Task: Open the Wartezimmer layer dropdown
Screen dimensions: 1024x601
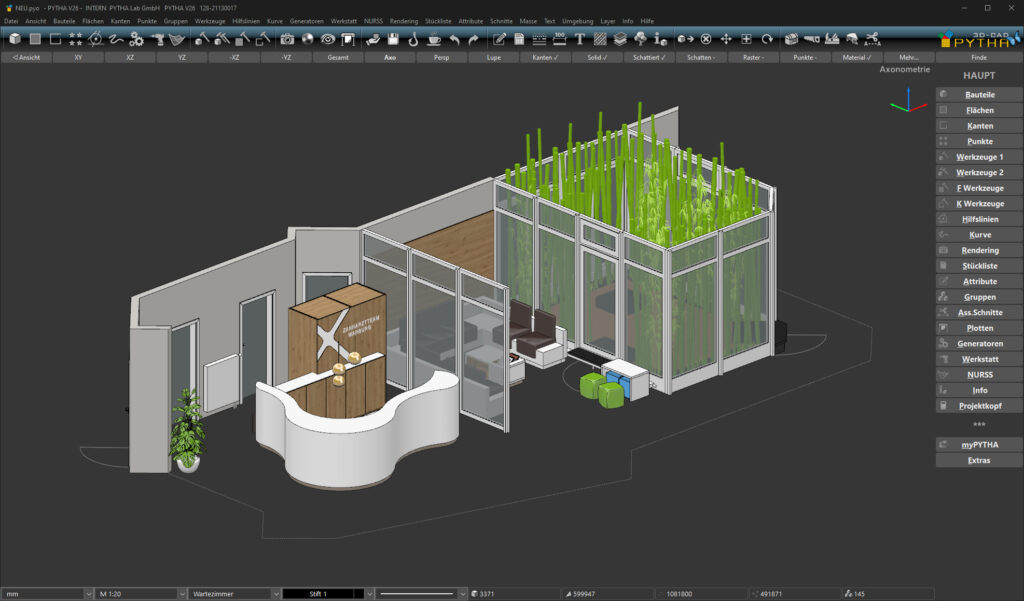Action: (235, 594)
